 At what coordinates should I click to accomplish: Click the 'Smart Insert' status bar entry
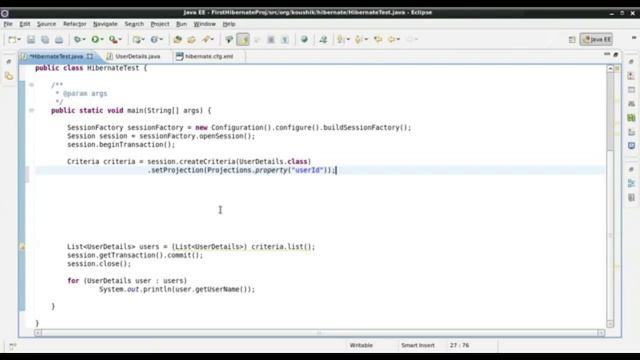pos(418,345)
